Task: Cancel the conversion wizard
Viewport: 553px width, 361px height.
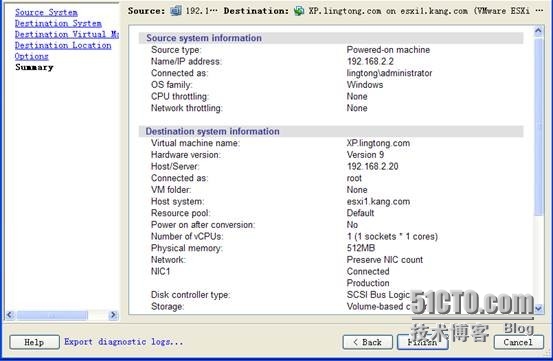Action: (x=518, y=342)
